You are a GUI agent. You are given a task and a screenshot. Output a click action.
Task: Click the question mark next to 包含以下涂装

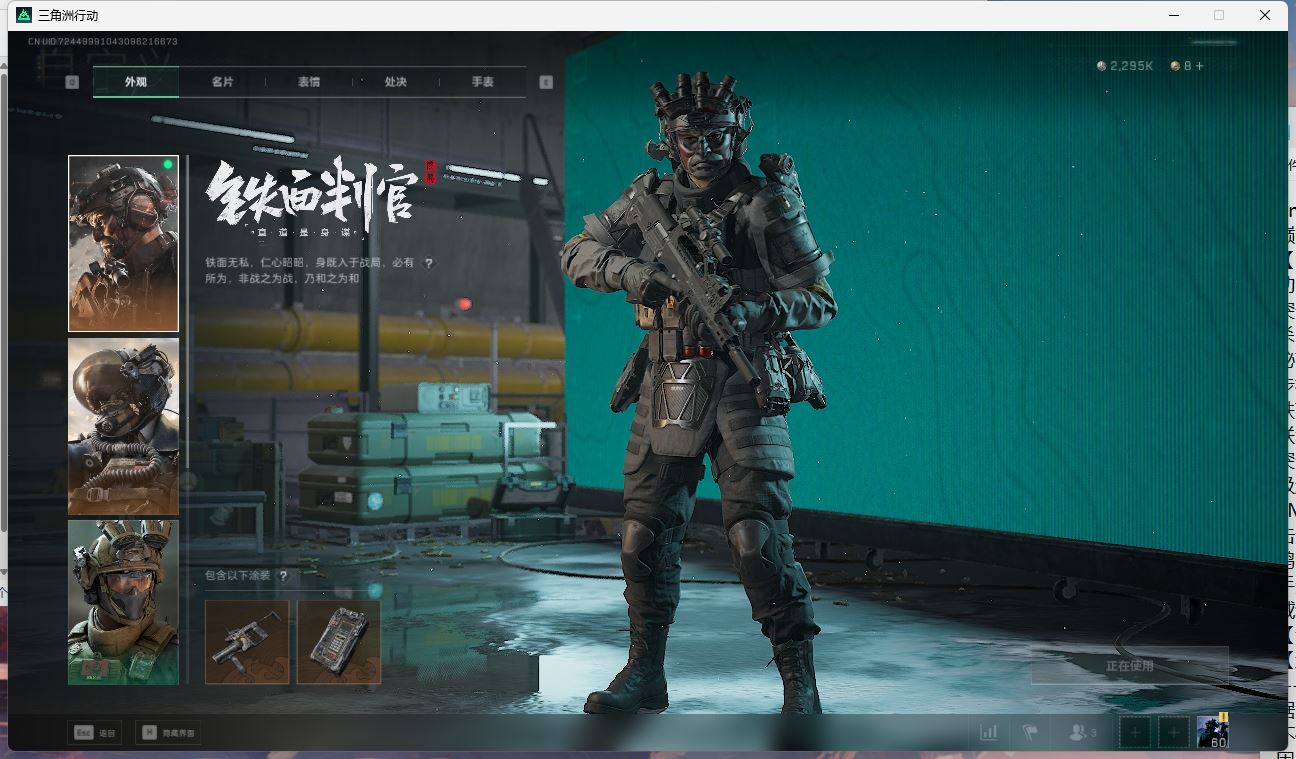point(284,576)
